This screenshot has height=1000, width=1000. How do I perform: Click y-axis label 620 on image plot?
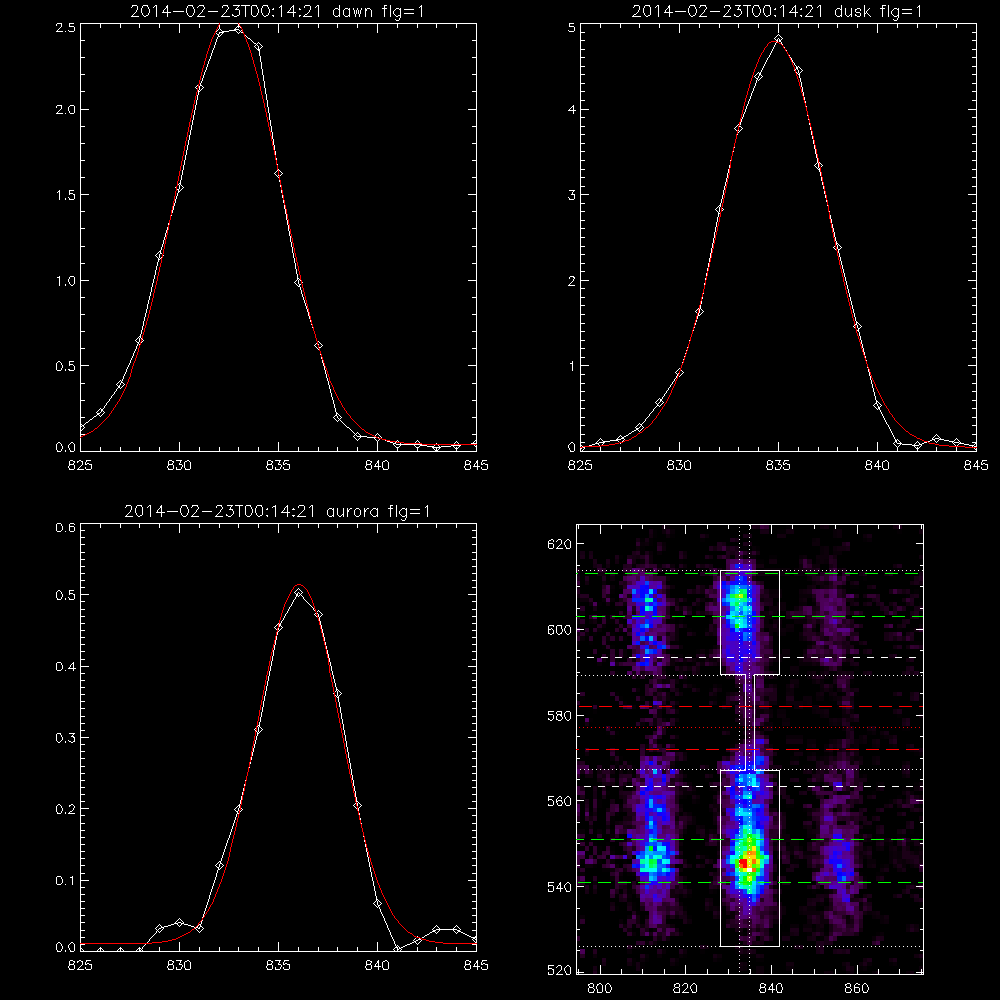pos(559,544)
